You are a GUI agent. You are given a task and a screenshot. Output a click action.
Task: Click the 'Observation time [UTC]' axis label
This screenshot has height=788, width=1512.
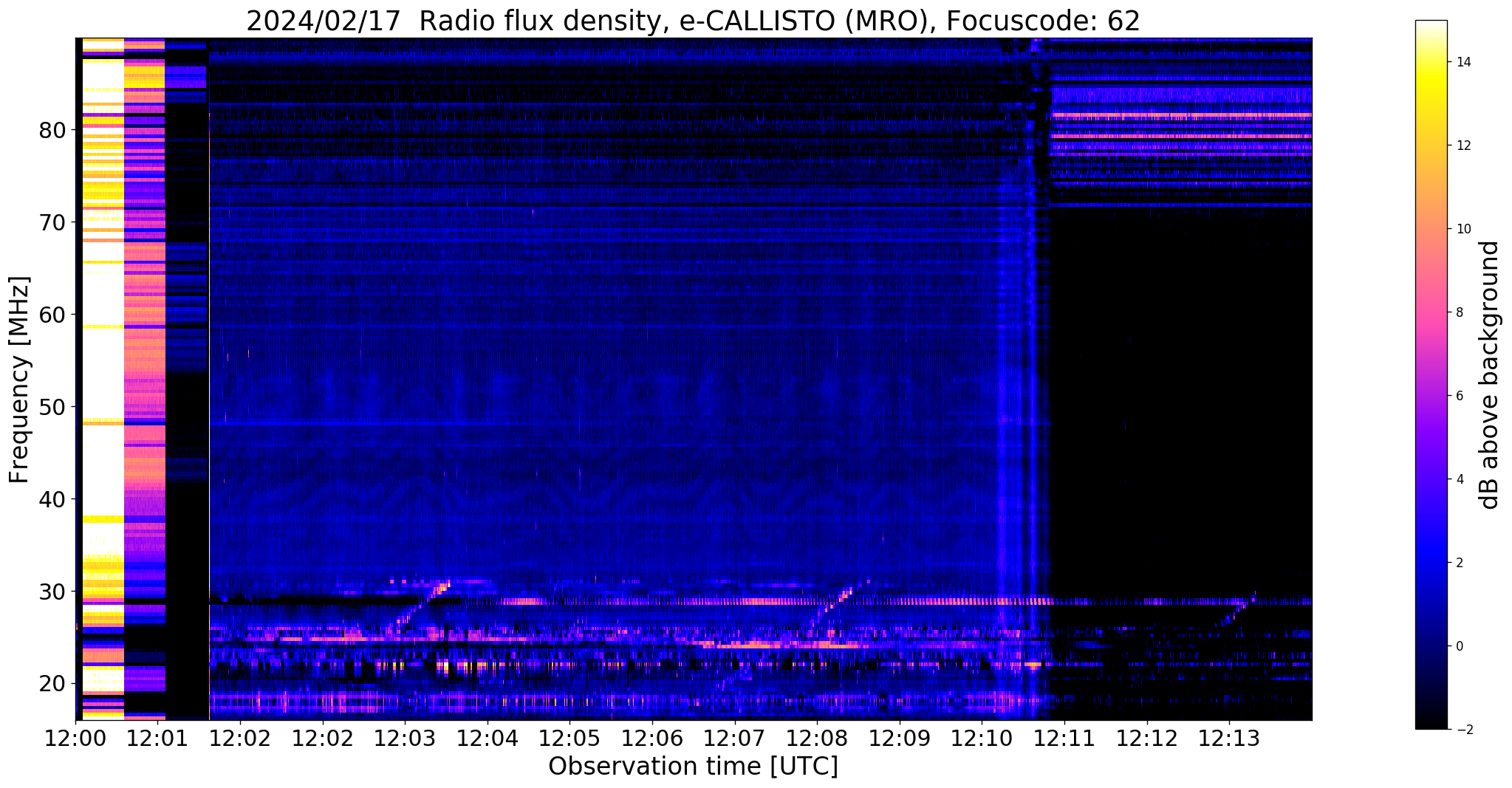pyautogui.click(x=693, y=767)
